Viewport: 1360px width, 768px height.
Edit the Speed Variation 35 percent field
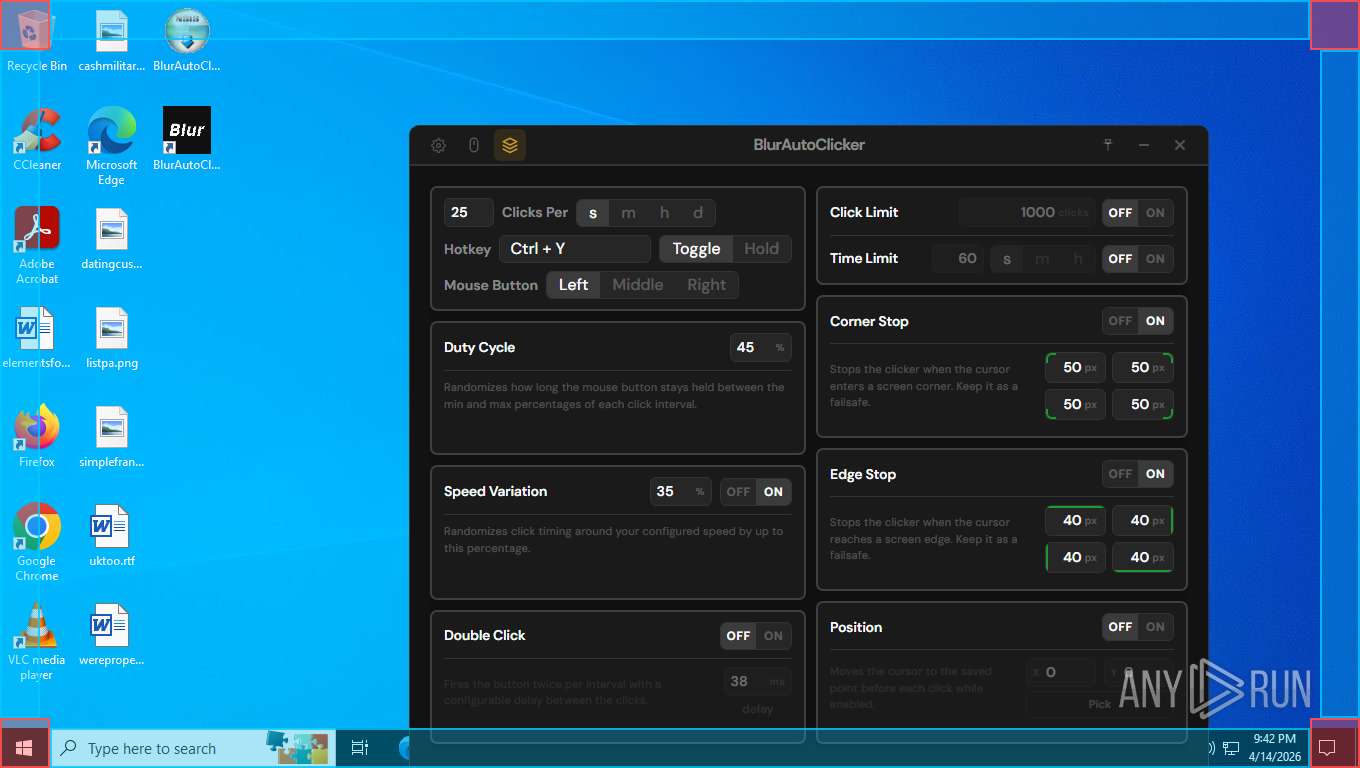coord(681,492)
